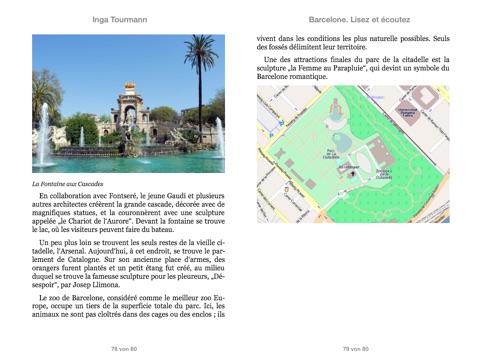Click the museum shield icon on map
The height and width of the screenshot is (360, 480).
[286, 189]
